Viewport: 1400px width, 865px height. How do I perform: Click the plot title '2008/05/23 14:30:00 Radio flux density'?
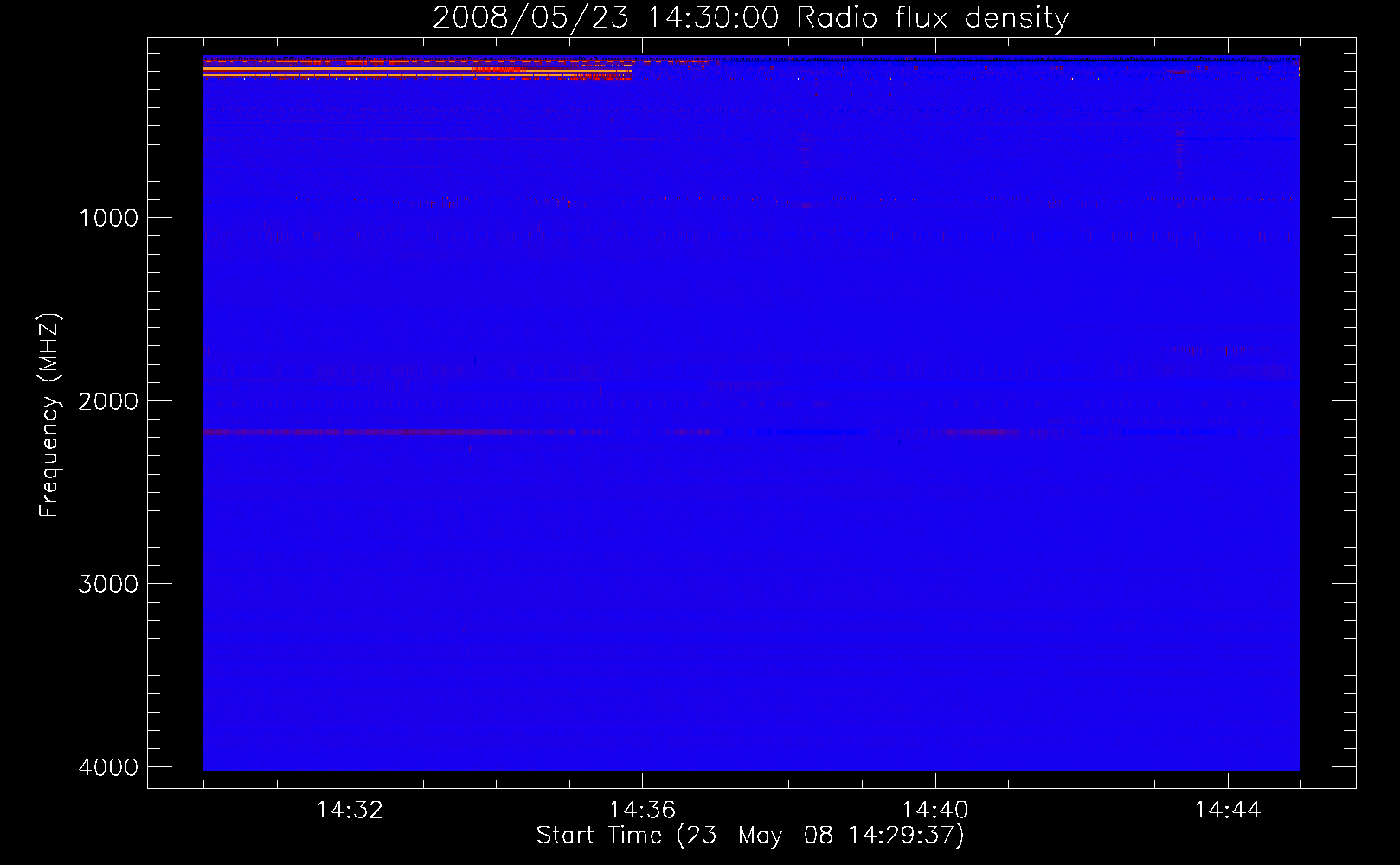click(x=750, y=17)
